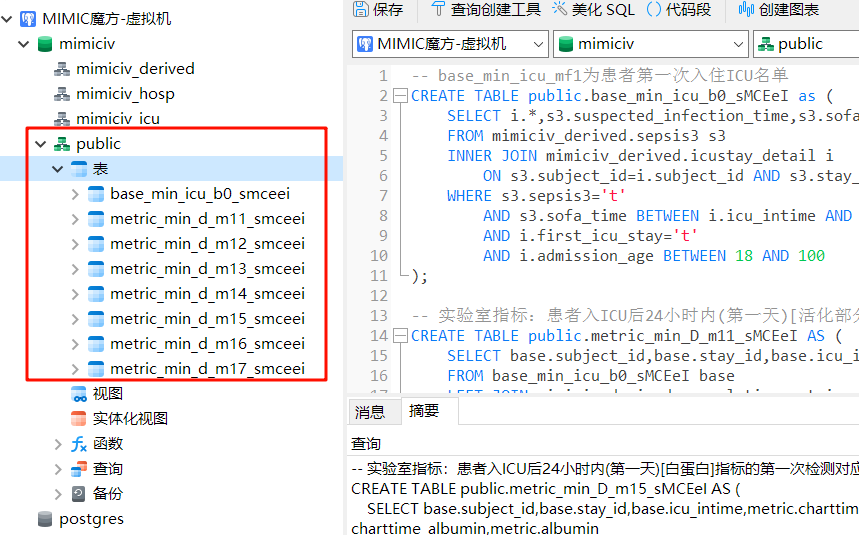Switch to the 摘要 tab
The height and width of the screenshot is (535, 859).
click(423, 411)
